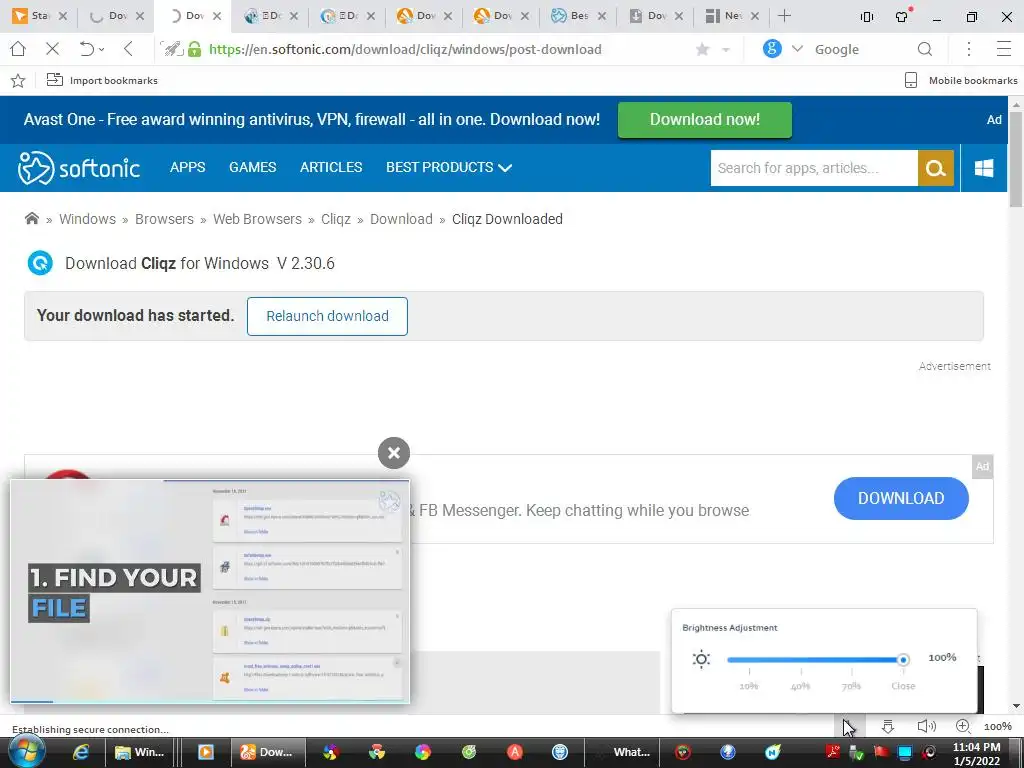Click the bookmarks bar star icon
This screenshot has height=768, width=1024.
(x=18, y=80)
